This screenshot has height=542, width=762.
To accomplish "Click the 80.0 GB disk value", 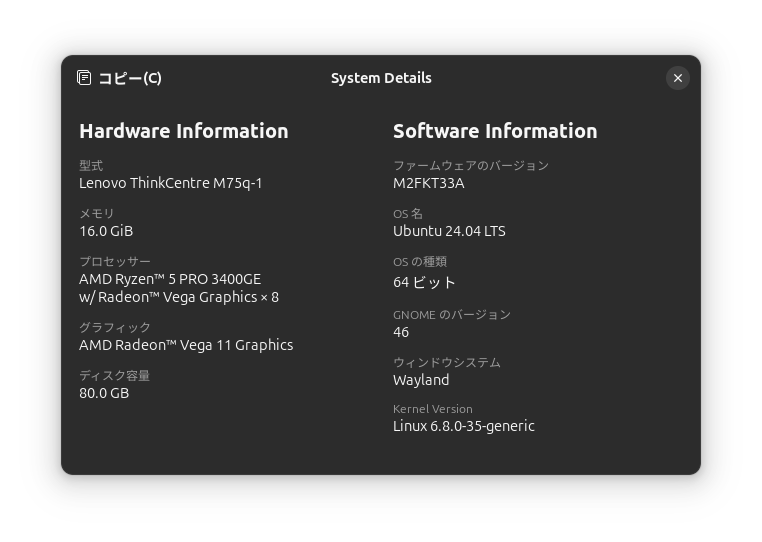I will click(x=104, y=393).
